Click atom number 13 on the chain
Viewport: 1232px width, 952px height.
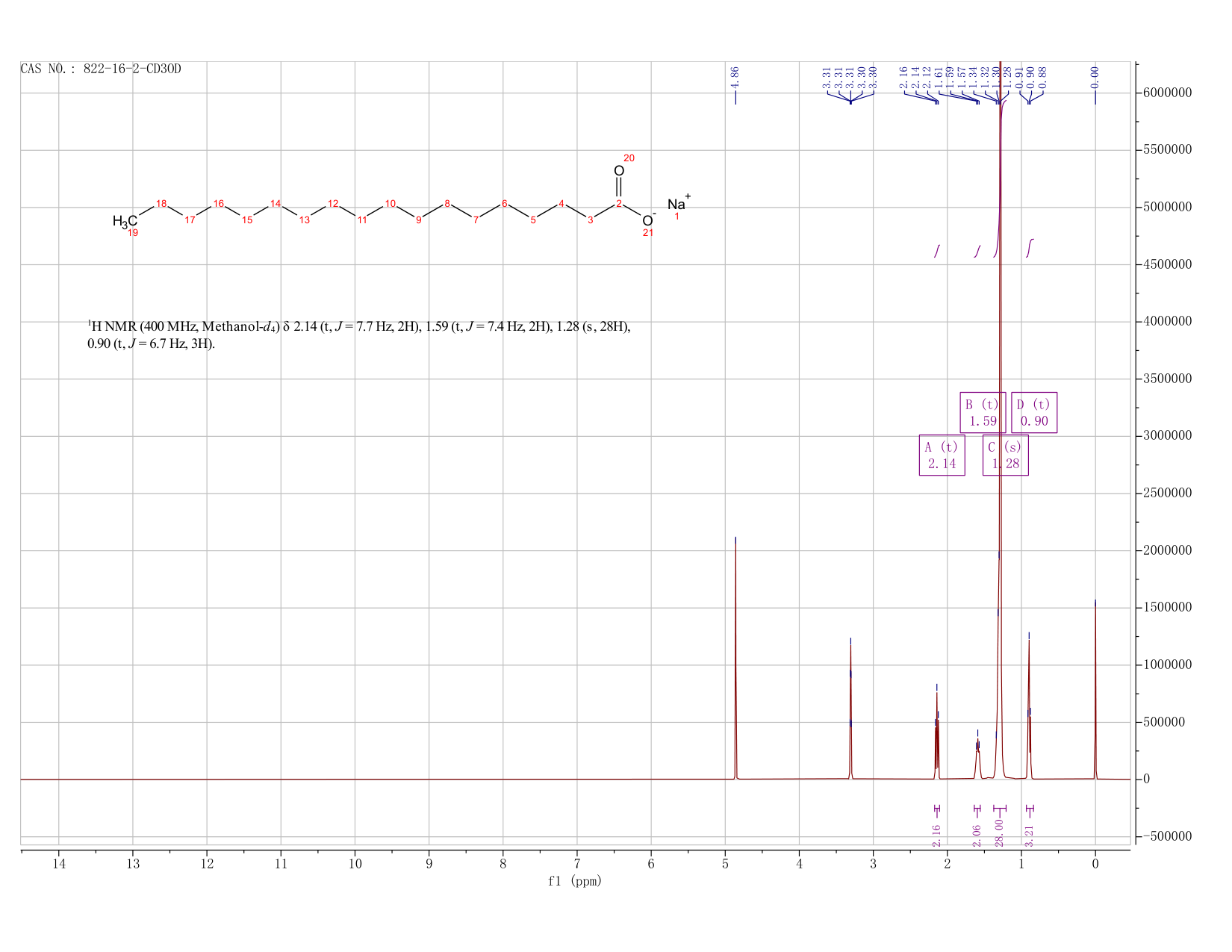coord(304,220)
